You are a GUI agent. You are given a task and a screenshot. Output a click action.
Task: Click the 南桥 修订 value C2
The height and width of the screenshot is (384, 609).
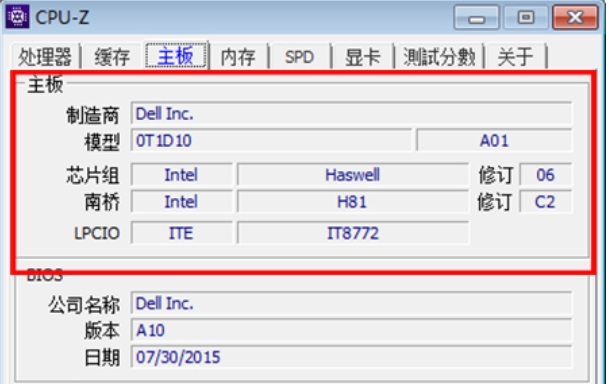[x=545, y=202]
